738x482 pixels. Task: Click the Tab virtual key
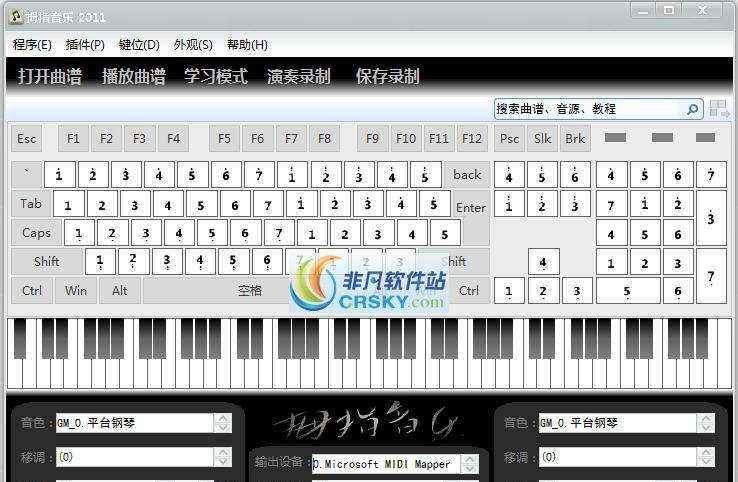[31, 203]
